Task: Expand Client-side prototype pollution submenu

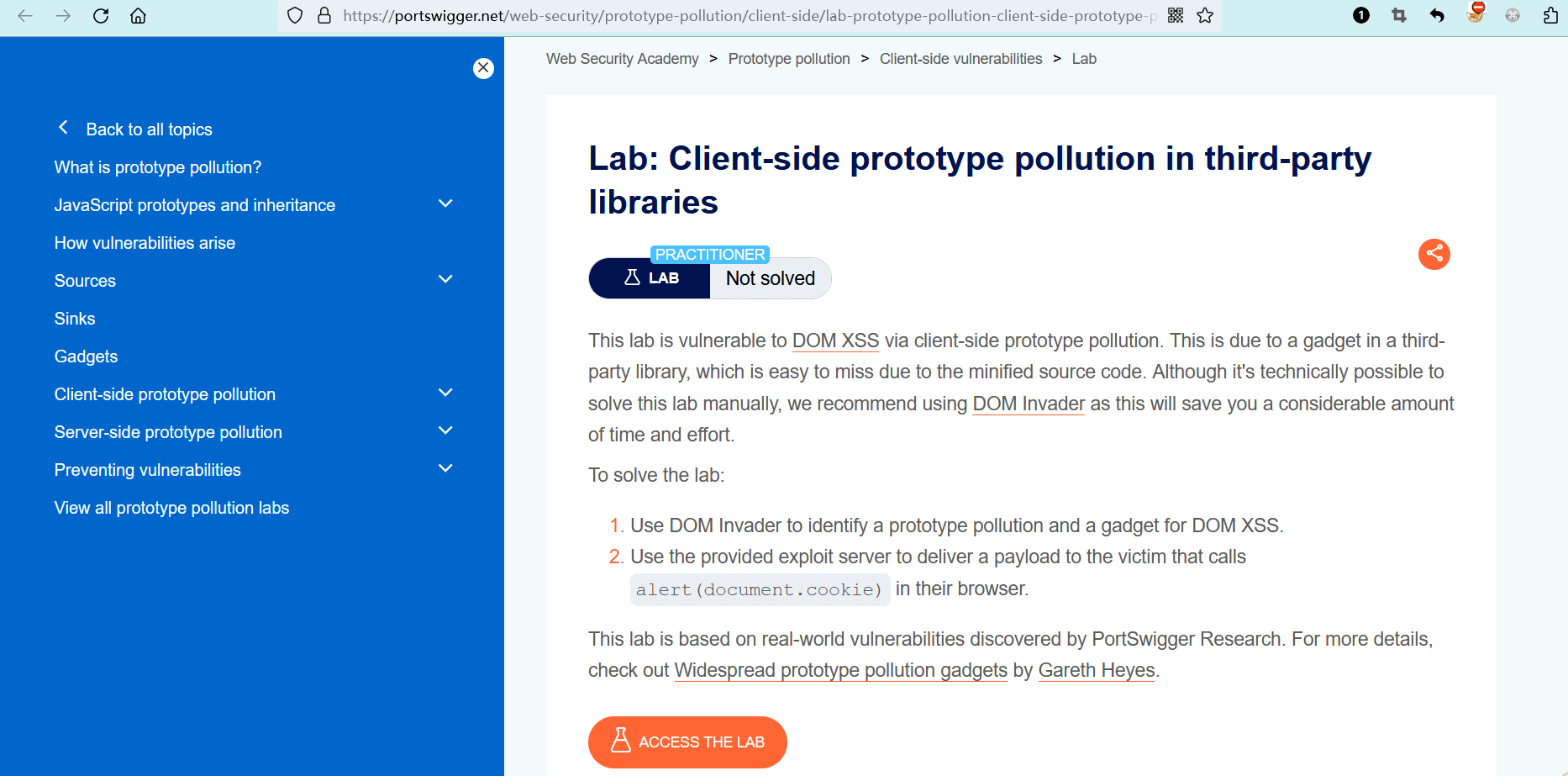Action: click(x=445, y=393)
